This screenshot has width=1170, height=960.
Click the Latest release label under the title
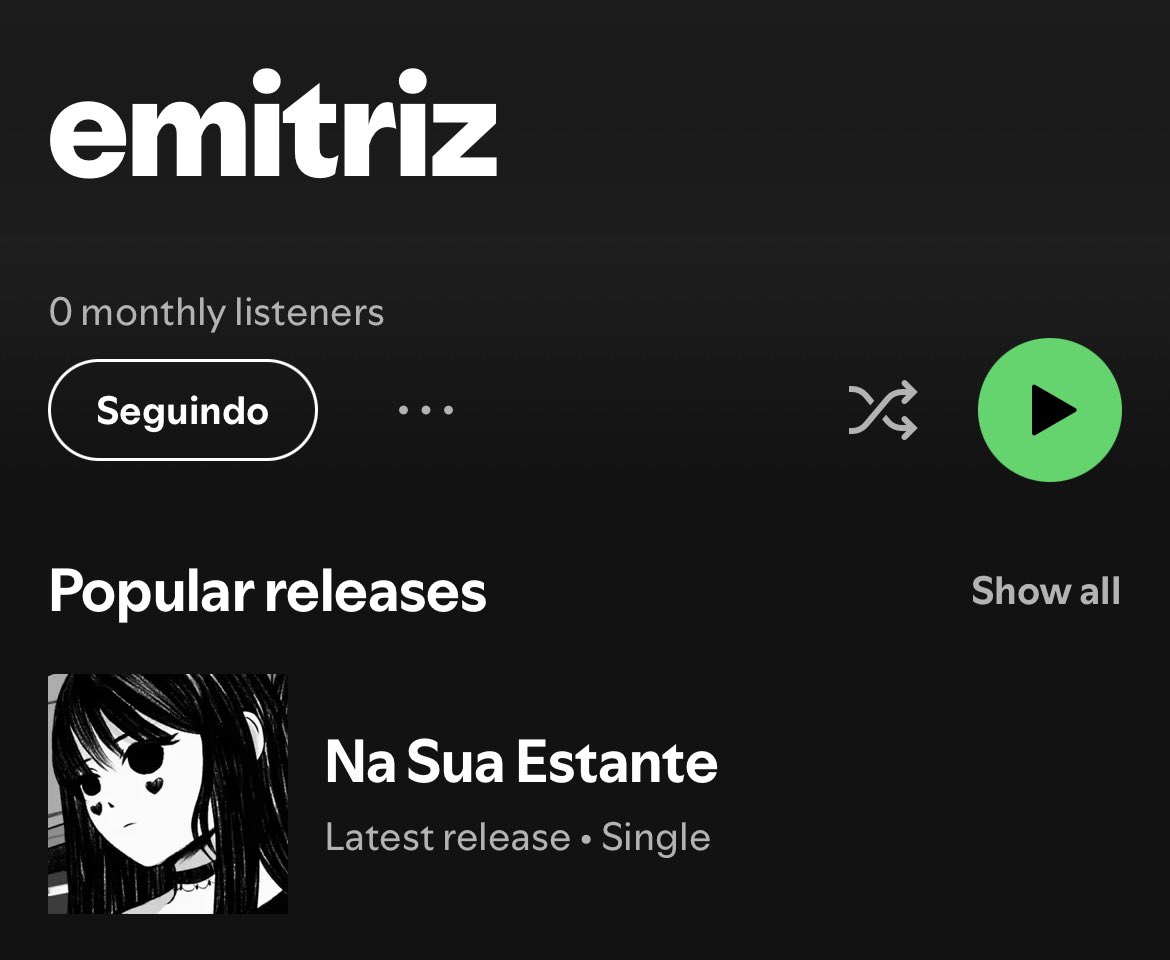pos(448,837)
